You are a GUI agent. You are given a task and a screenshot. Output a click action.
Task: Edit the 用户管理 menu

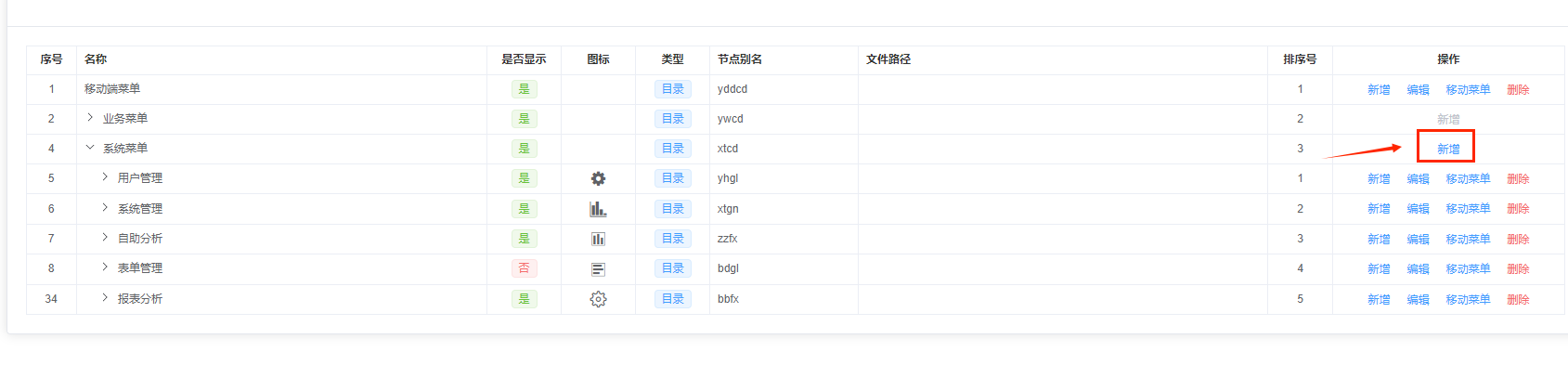coord(1418,179)
